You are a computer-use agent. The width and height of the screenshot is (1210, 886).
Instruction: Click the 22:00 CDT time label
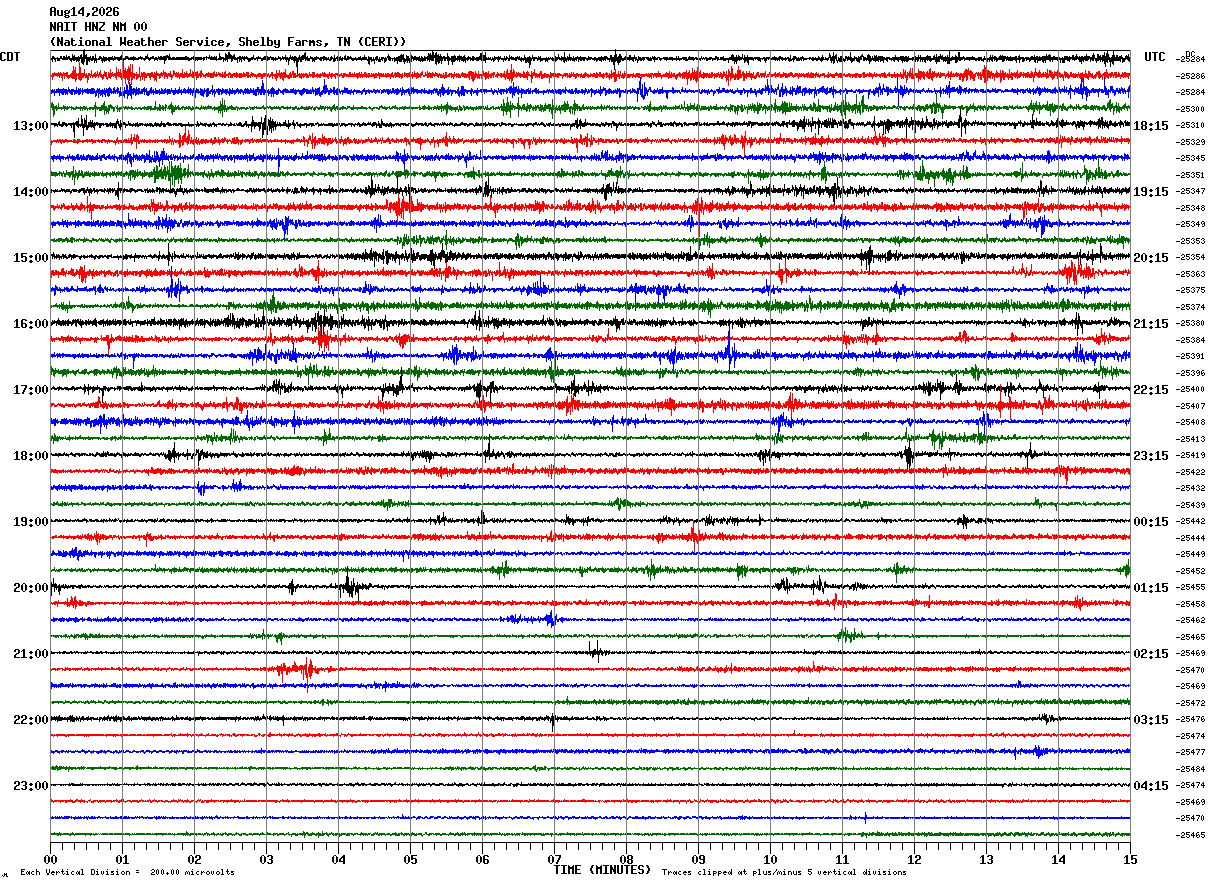(x=30, y=719)
